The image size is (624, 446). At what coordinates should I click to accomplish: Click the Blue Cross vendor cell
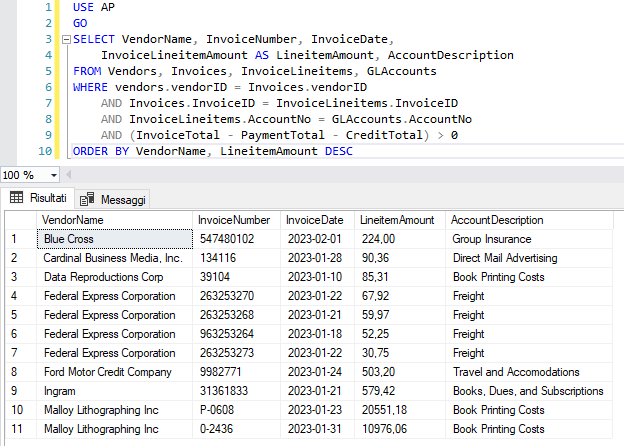(115, 239)
